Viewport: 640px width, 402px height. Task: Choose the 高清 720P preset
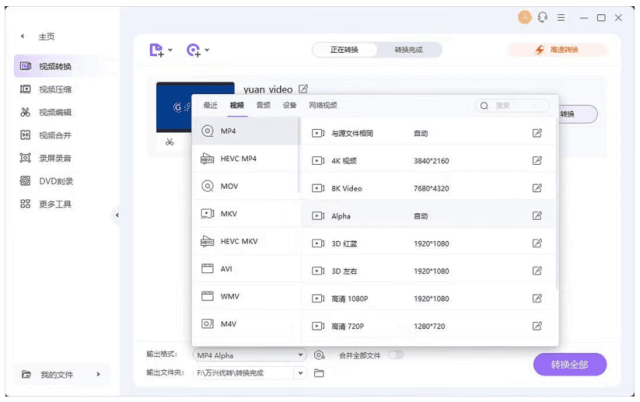[428, 326]
